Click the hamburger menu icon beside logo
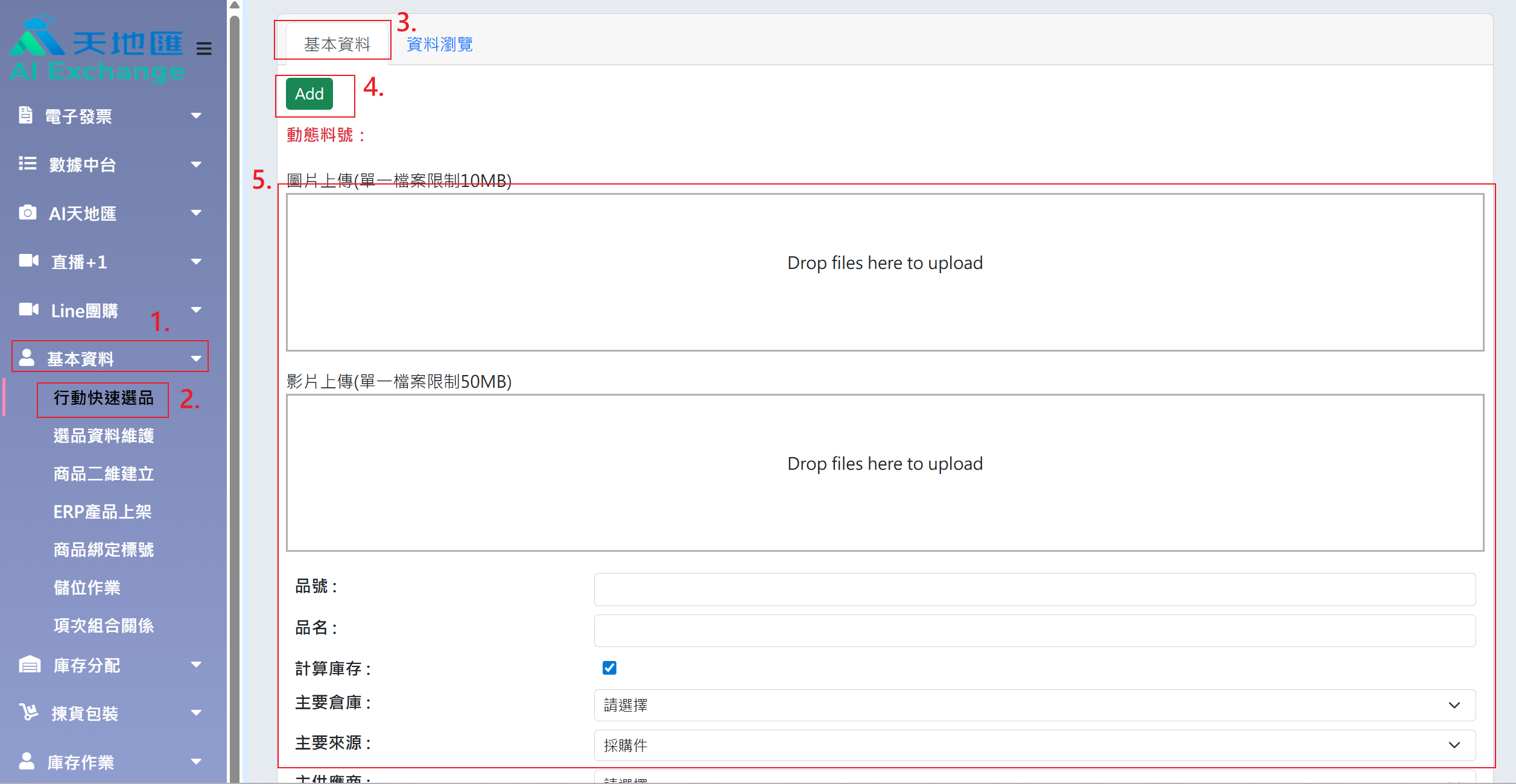Viewport: 1516px width, 784px height. tap(204, 48)
